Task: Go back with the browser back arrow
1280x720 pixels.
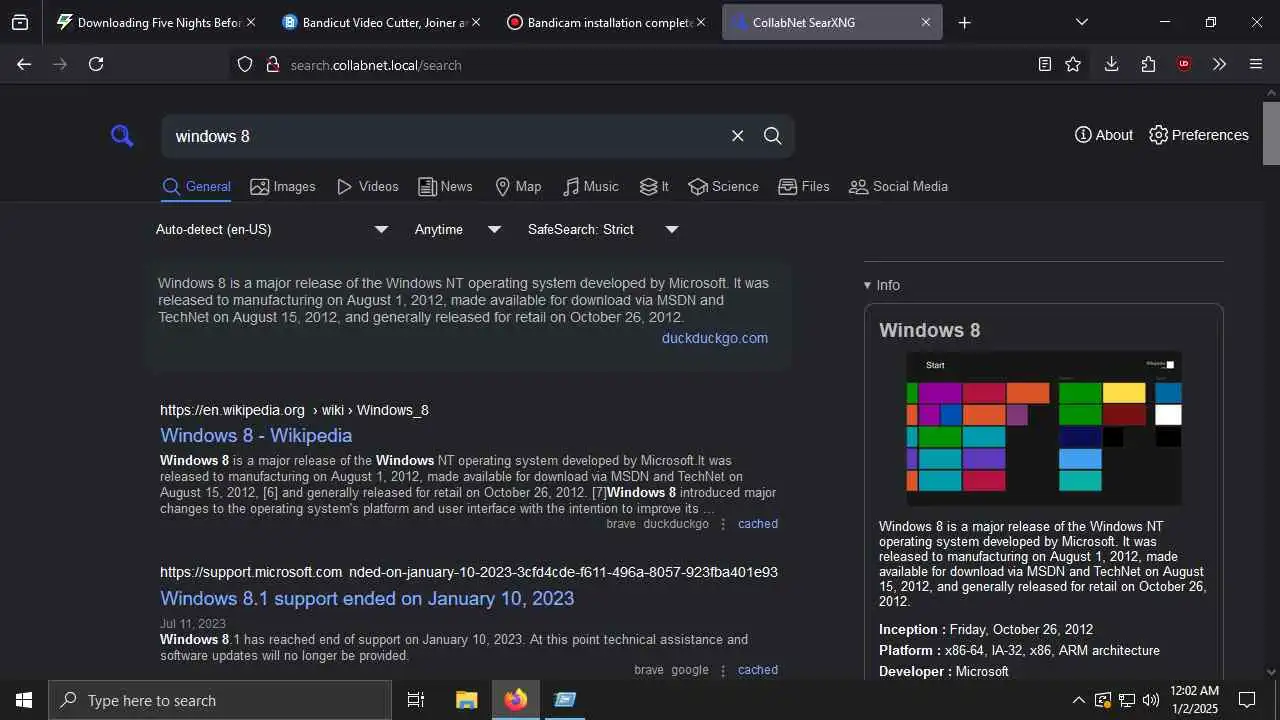Action: tap(24, 64)
